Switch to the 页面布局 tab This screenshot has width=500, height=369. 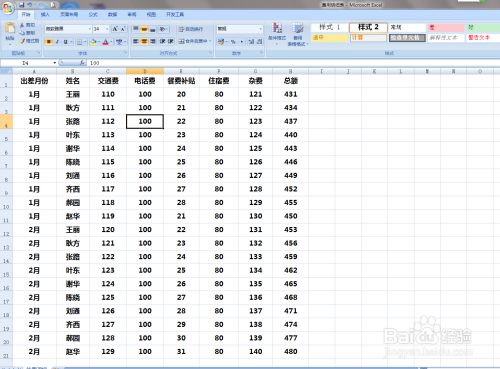[x=69, y=14]
